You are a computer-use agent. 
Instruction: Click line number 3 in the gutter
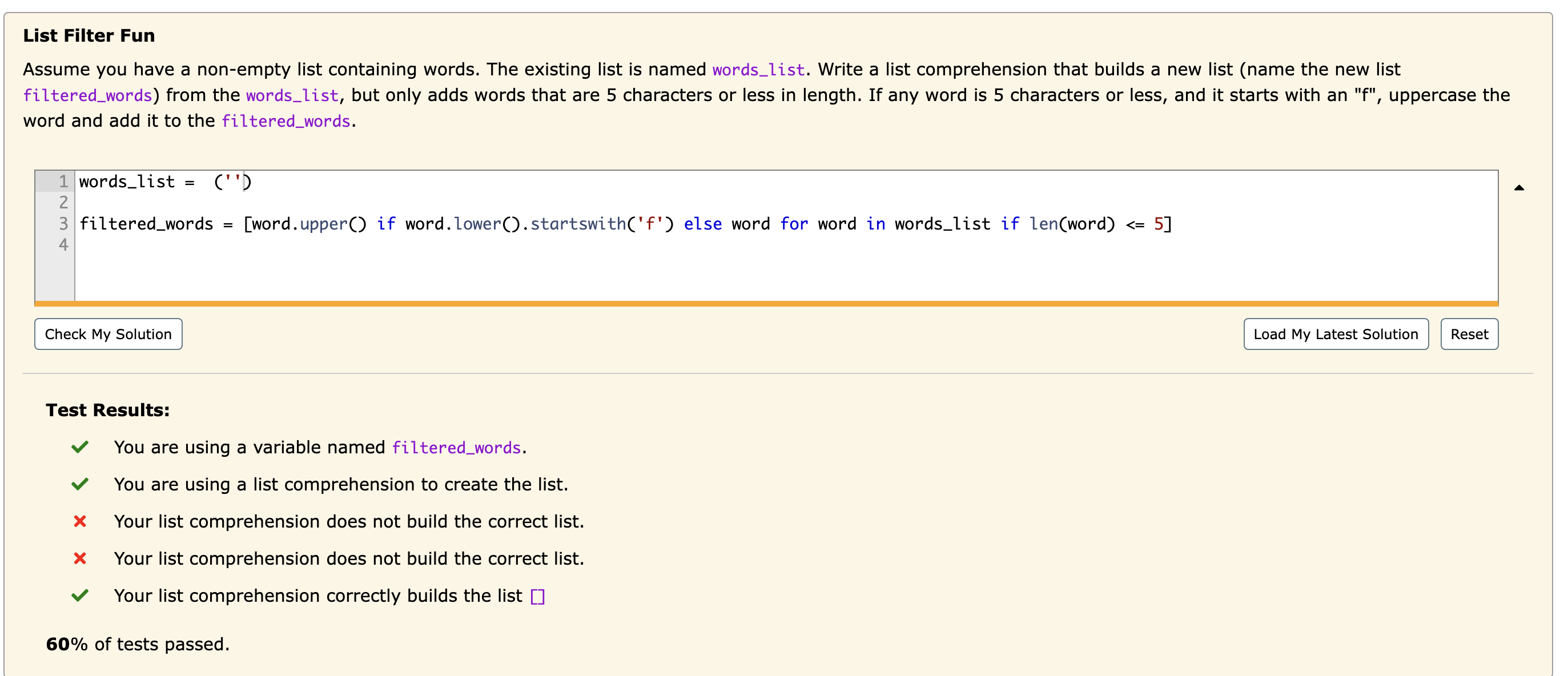(x=63, y=224)
